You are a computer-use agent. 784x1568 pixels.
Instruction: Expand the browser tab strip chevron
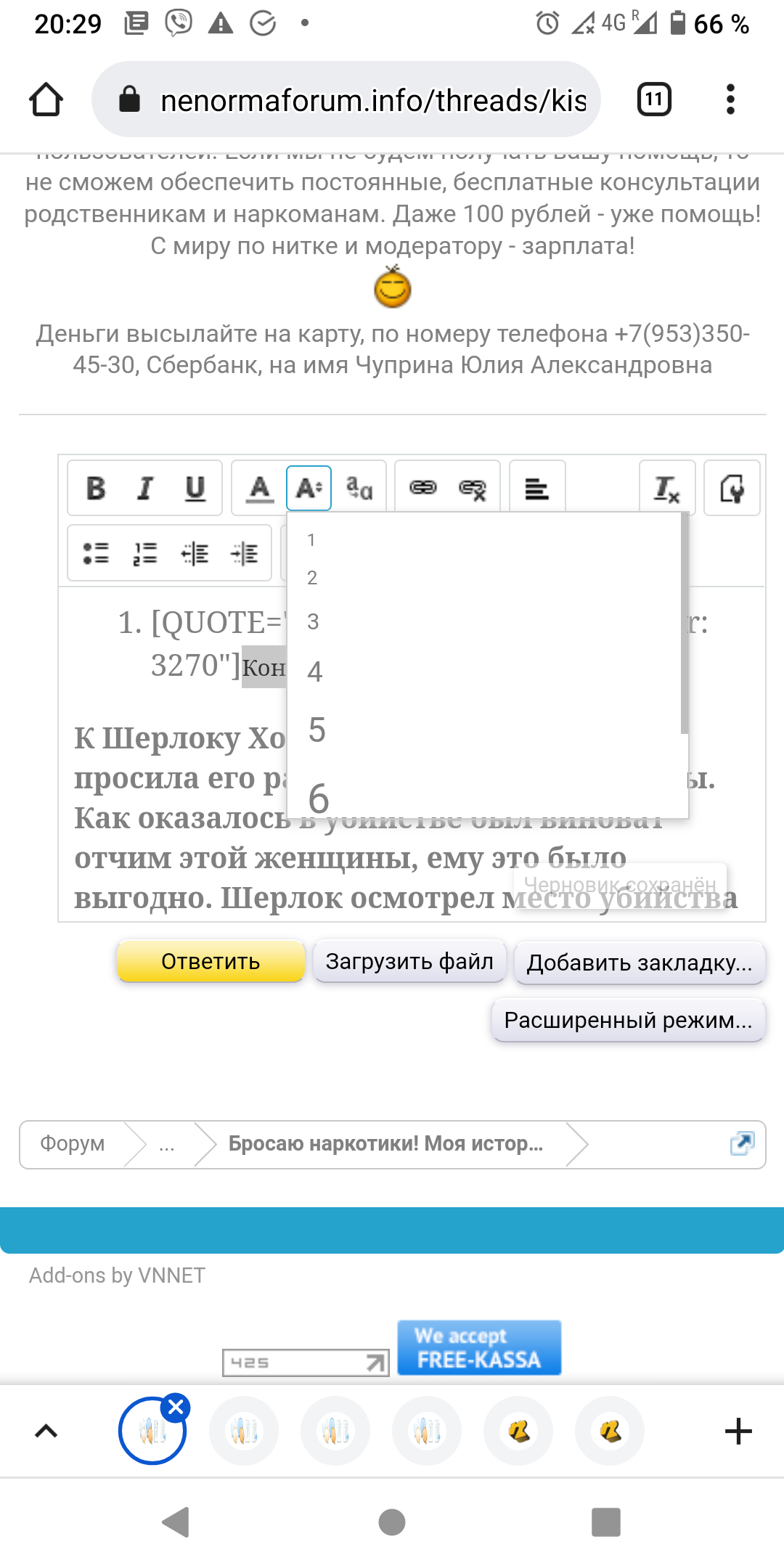(46, 1431)
